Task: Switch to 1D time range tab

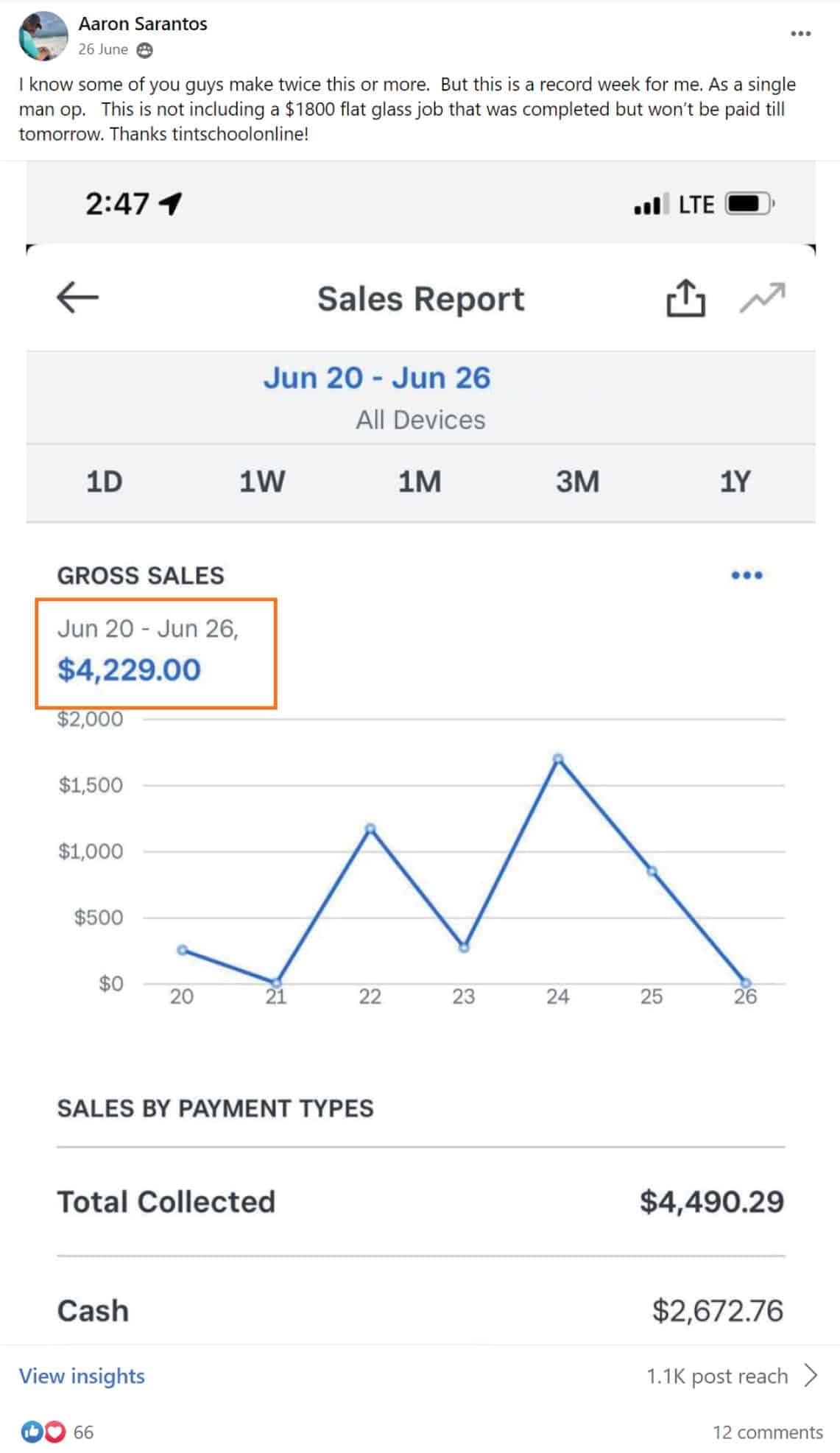Action: pos(105,482)
